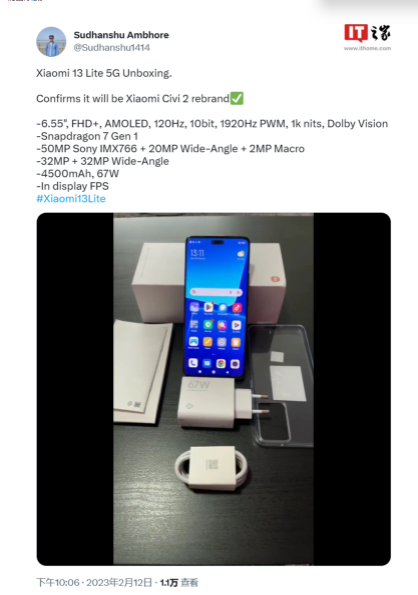
Task: Click the Sudhanshu Ambhore display name
Action: tap(121, 35)
